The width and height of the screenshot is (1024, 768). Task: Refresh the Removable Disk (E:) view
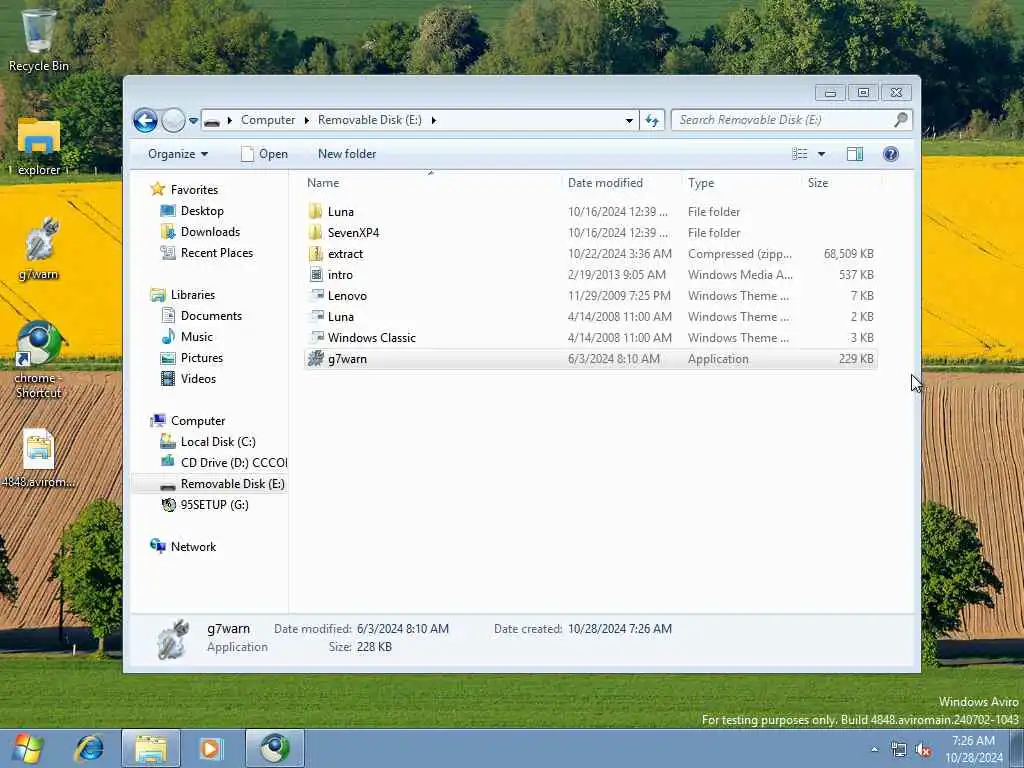pyautogui.click(x=652, y=120)
